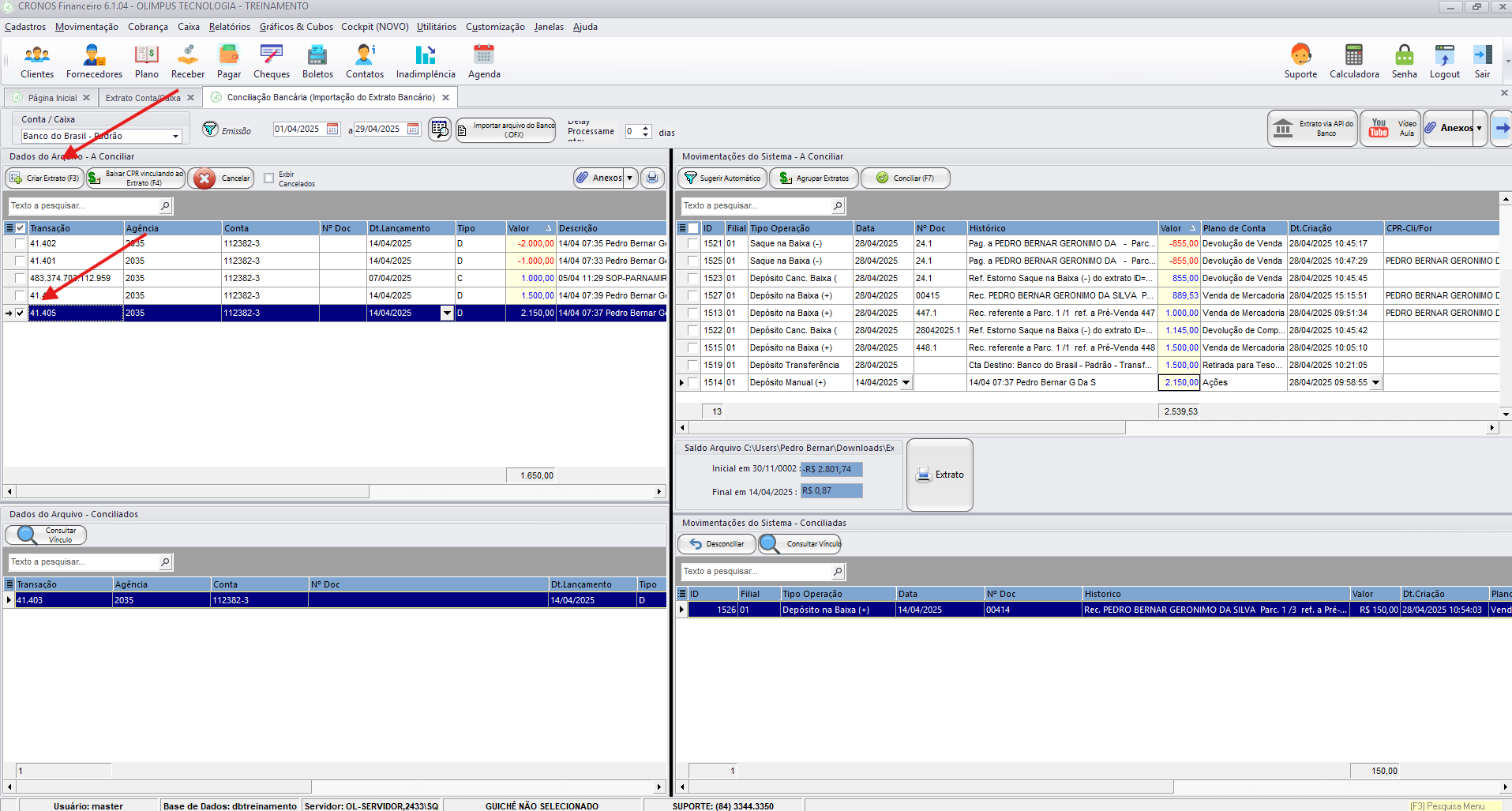Click Baixar CPR vinculando ao Extrato (F4)
The image size is (1512, 811).
(x=136, y=178)
